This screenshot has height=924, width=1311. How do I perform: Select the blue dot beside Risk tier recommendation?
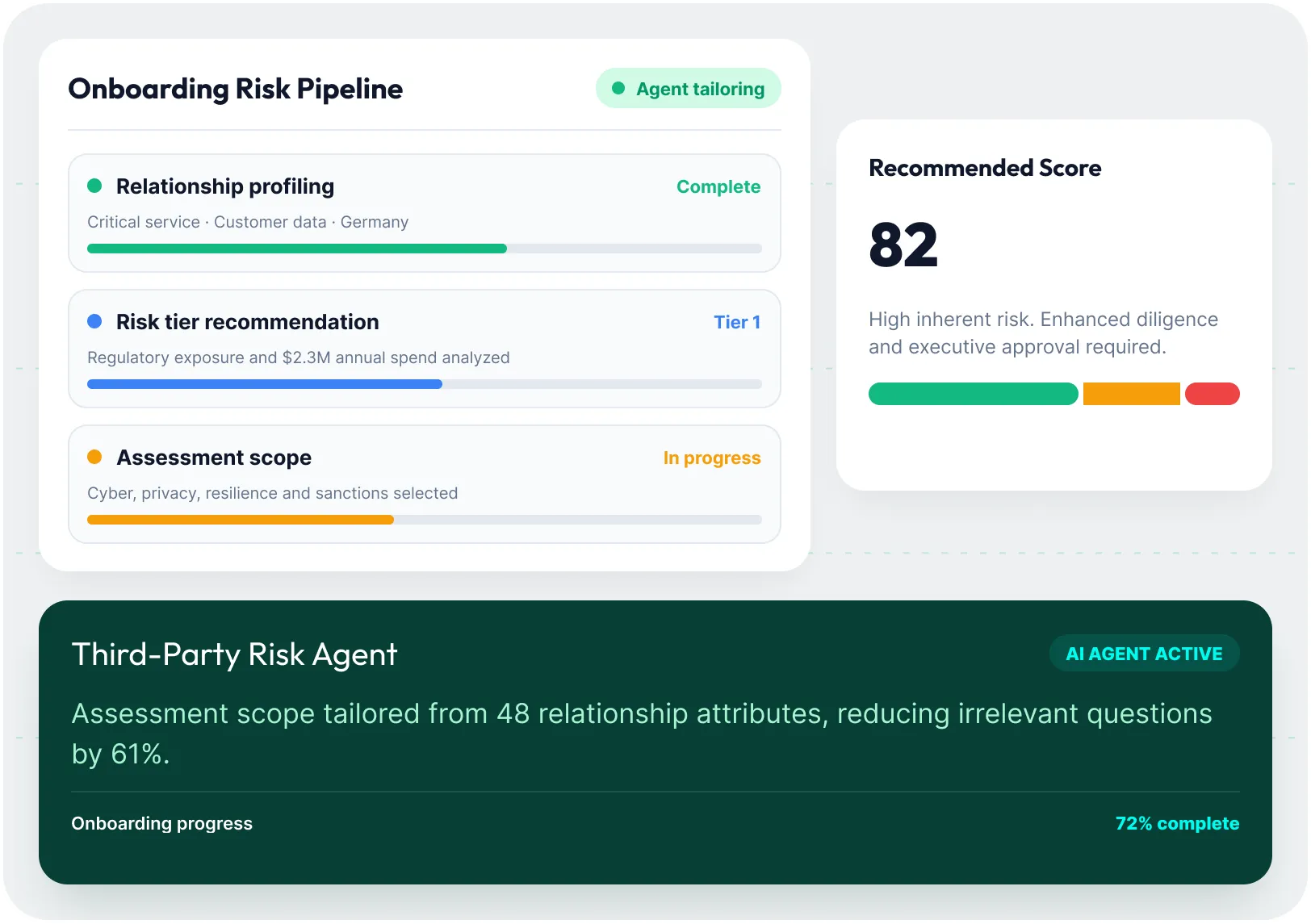coord(94,321)
